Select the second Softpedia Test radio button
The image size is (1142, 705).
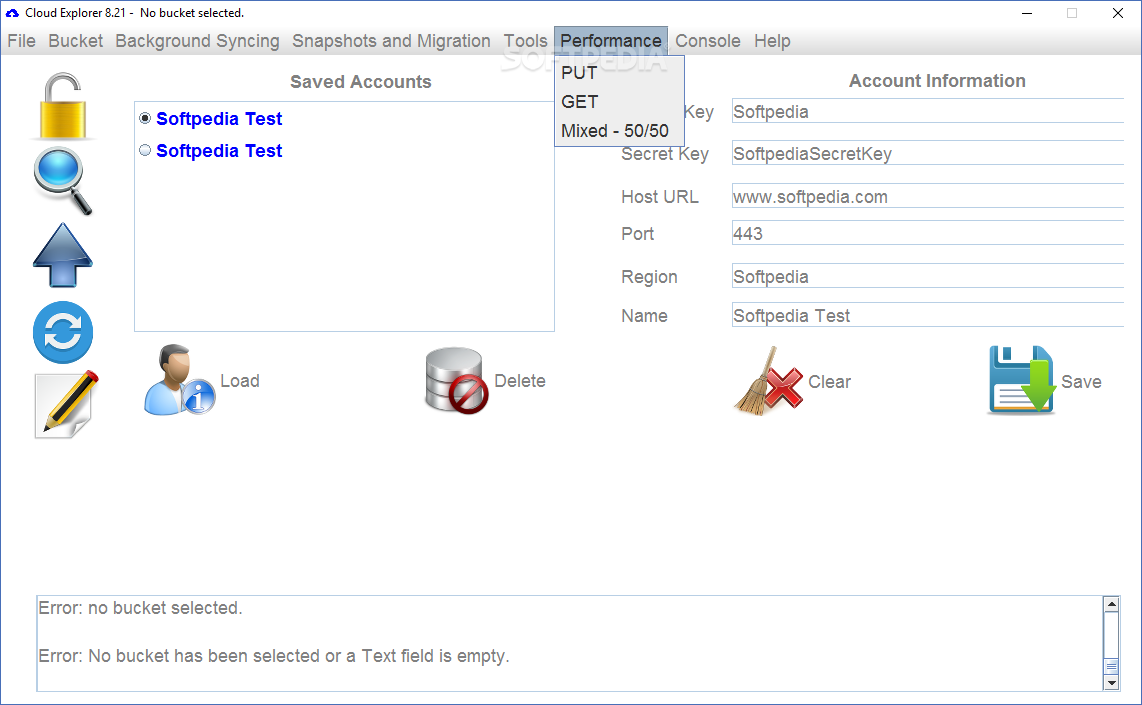pyautogui.click(x=145, y=150)
